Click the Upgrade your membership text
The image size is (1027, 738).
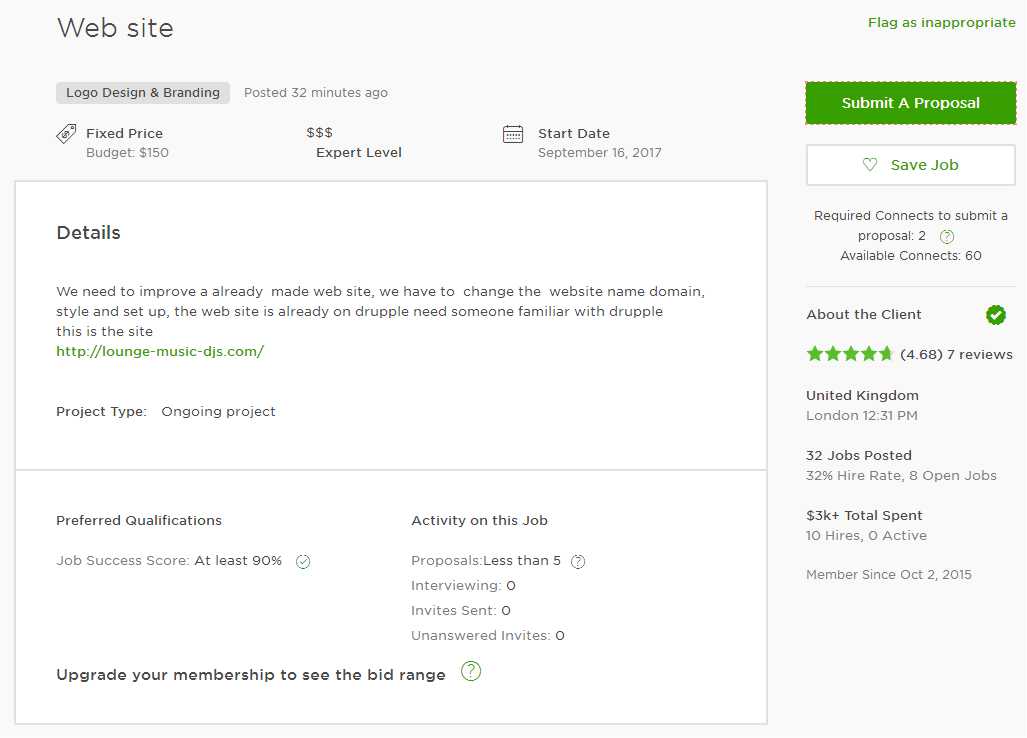pyautogui.click(x=251, y=675)
